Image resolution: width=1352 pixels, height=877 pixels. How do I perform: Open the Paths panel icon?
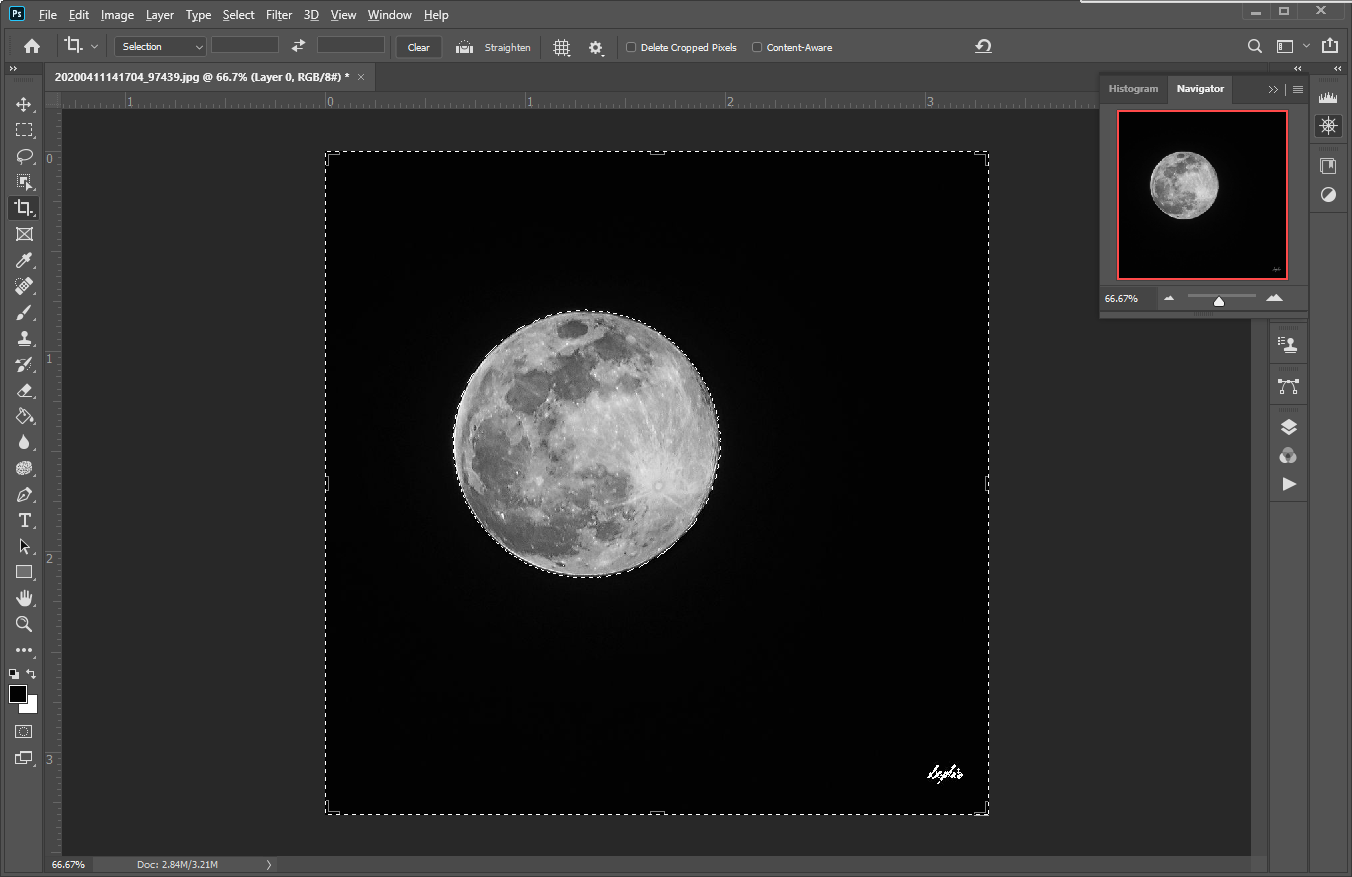point(1288,385)
